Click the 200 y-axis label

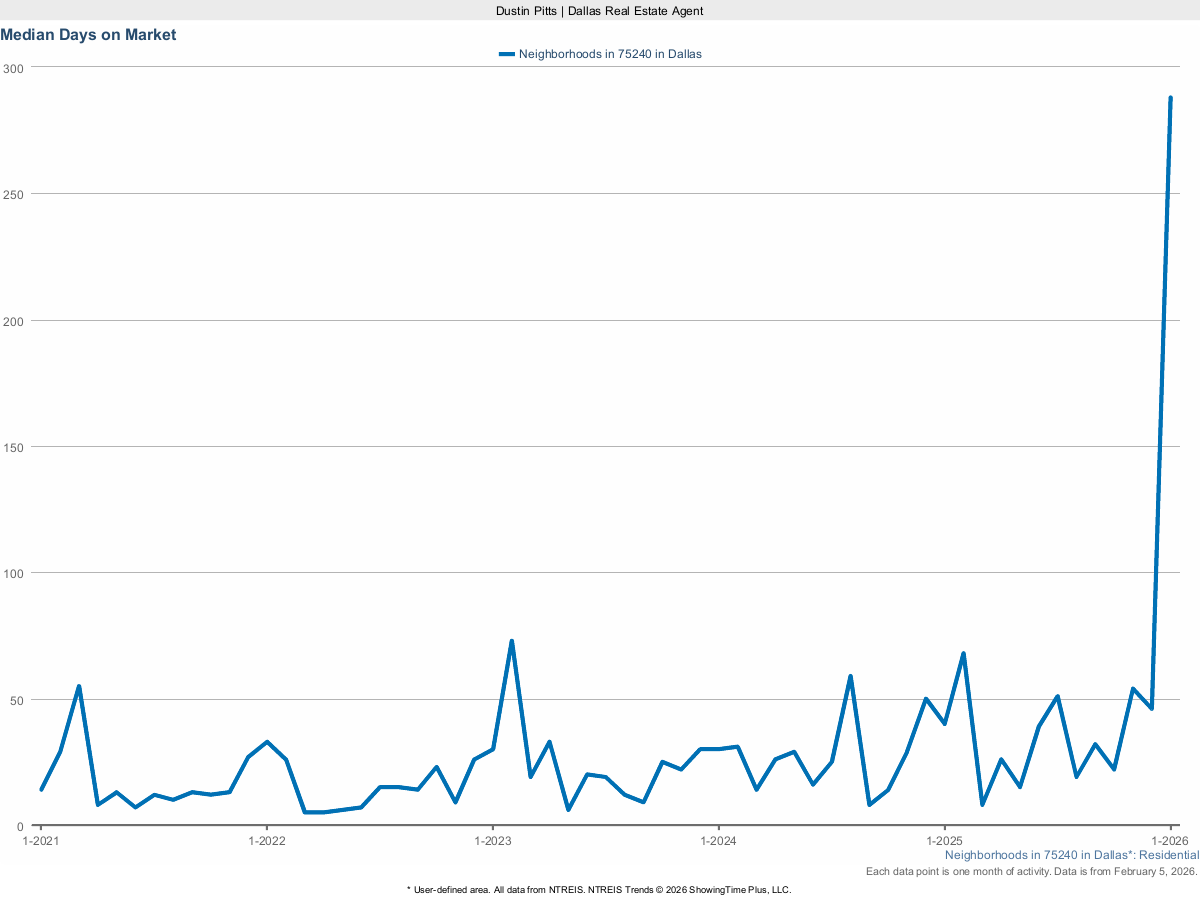coord(12,321)
